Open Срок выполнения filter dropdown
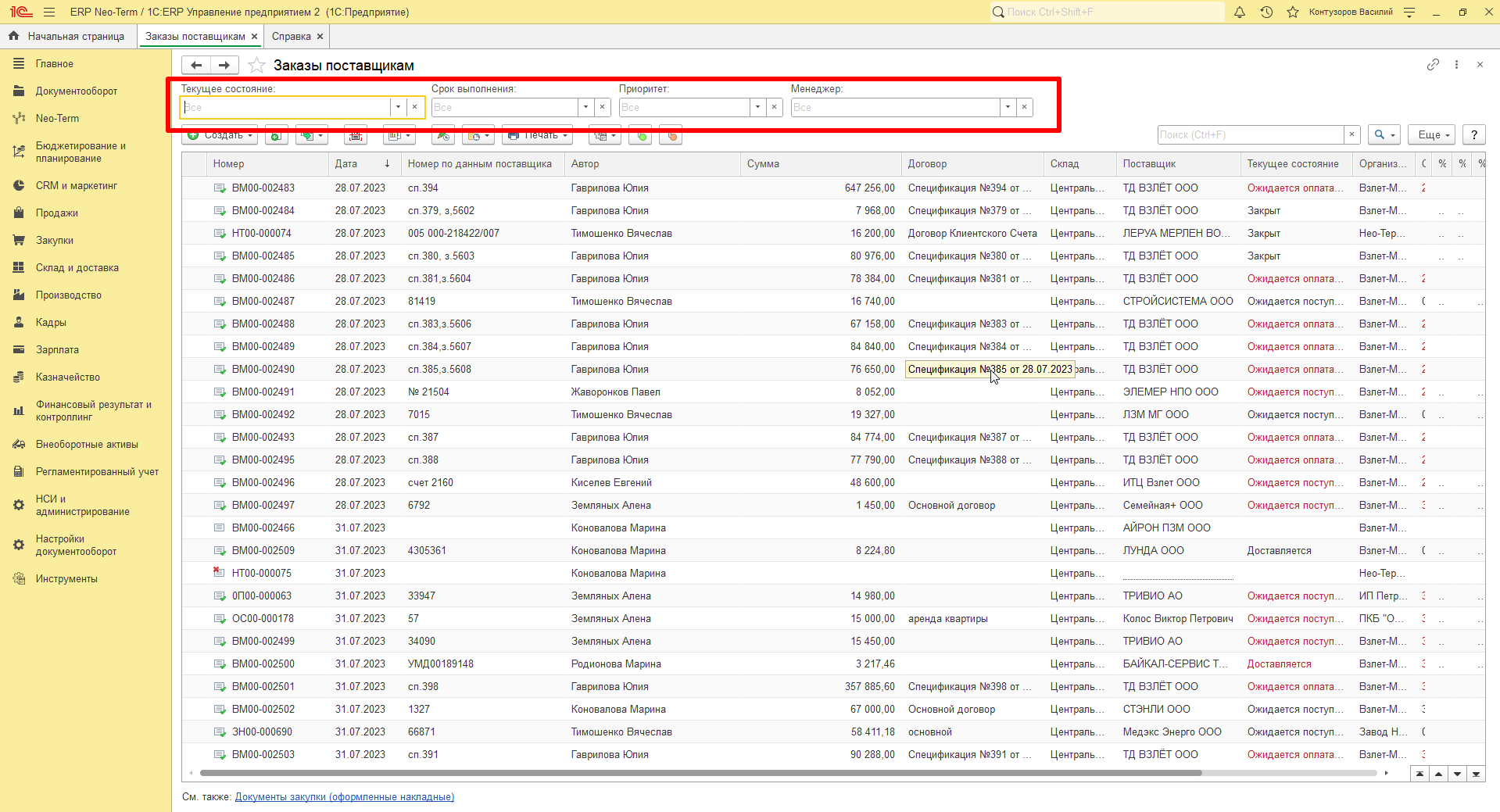The width and height of the screenshot is (1500, 812). pyautogui.click(x=585, y=107)
